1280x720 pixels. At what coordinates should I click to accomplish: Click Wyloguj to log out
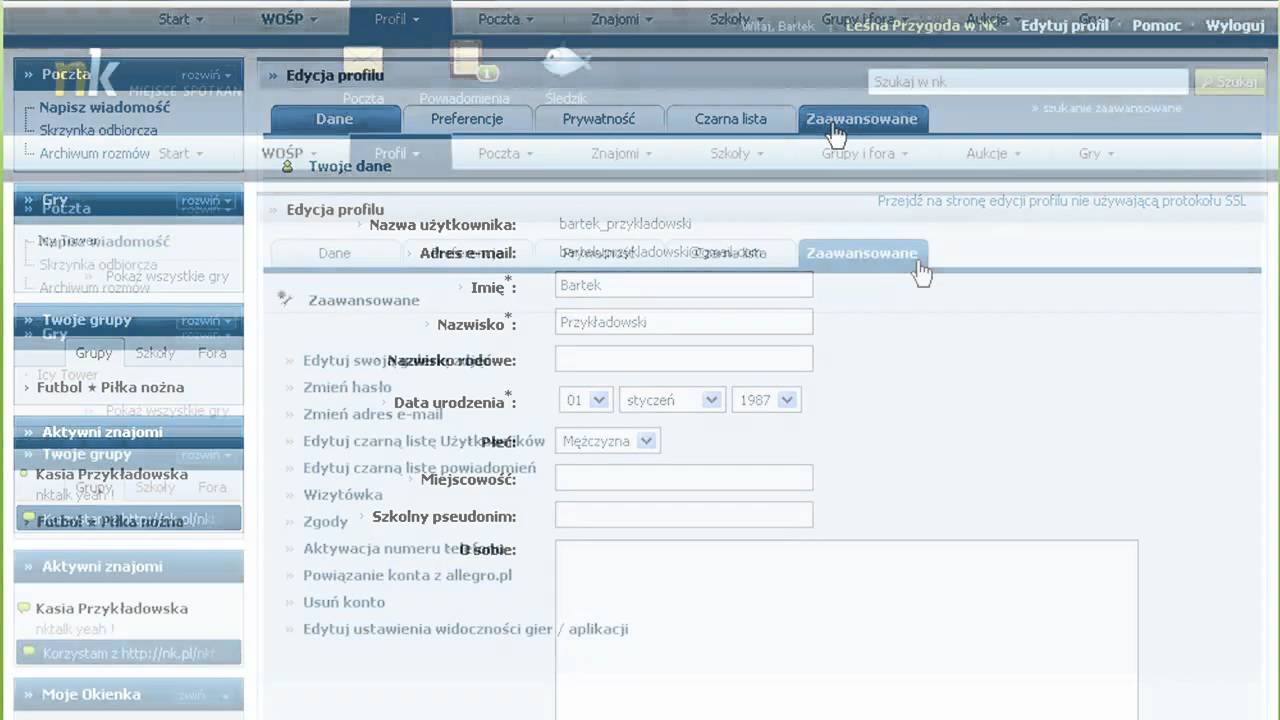[1235, 26]
